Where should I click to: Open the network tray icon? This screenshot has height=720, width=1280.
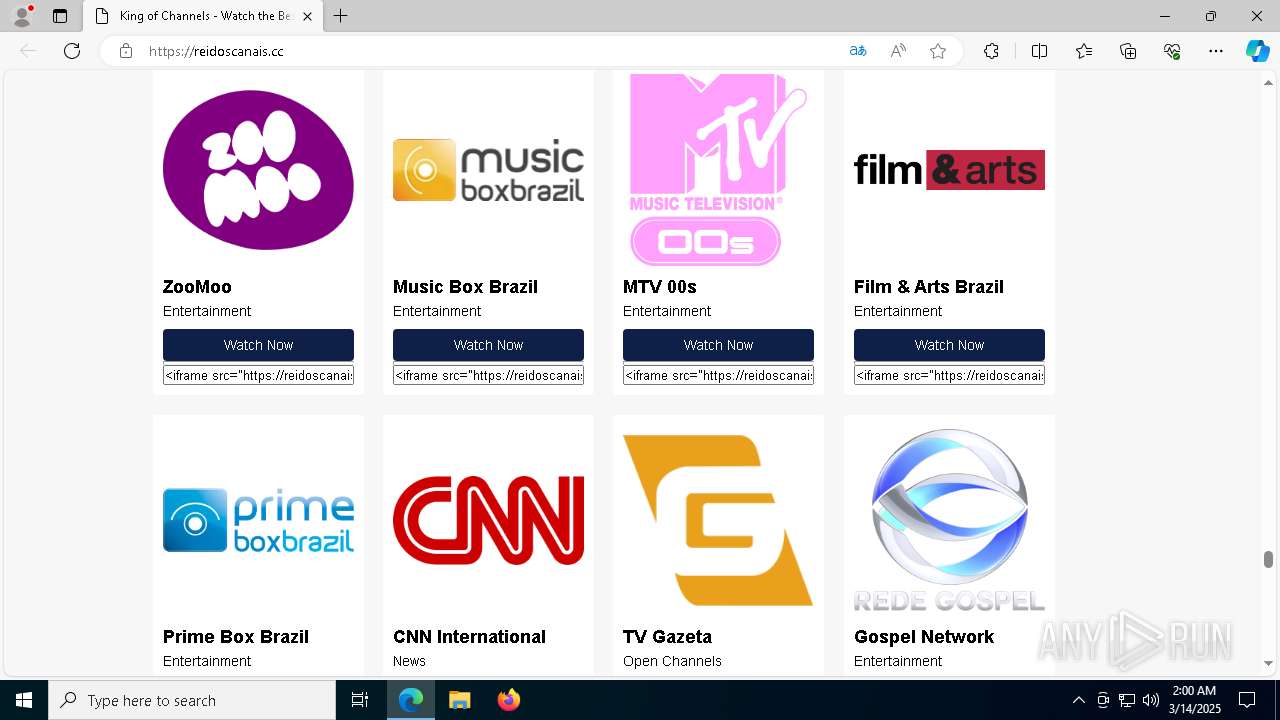click(1127, 700)
